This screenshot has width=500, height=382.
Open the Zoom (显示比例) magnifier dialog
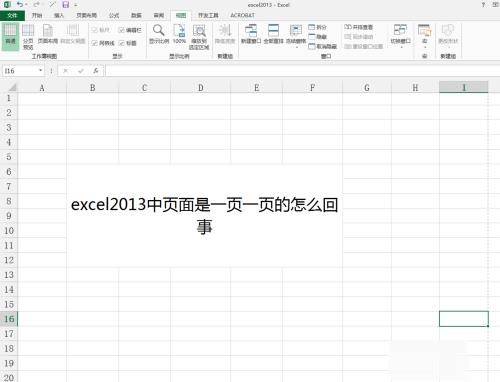tap(159, 34)
